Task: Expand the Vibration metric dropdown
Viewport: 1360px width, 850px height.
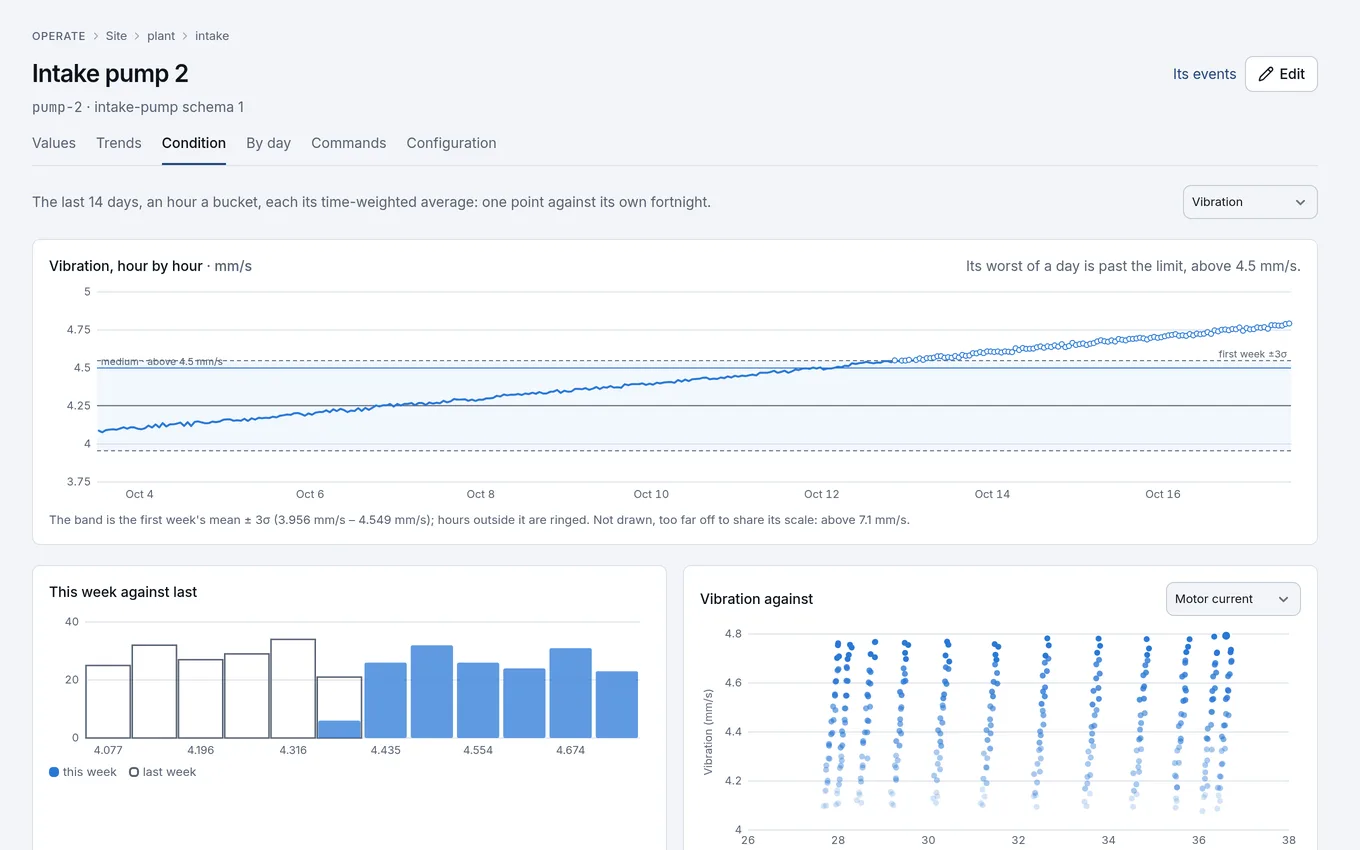Action: pos(1250,202)
